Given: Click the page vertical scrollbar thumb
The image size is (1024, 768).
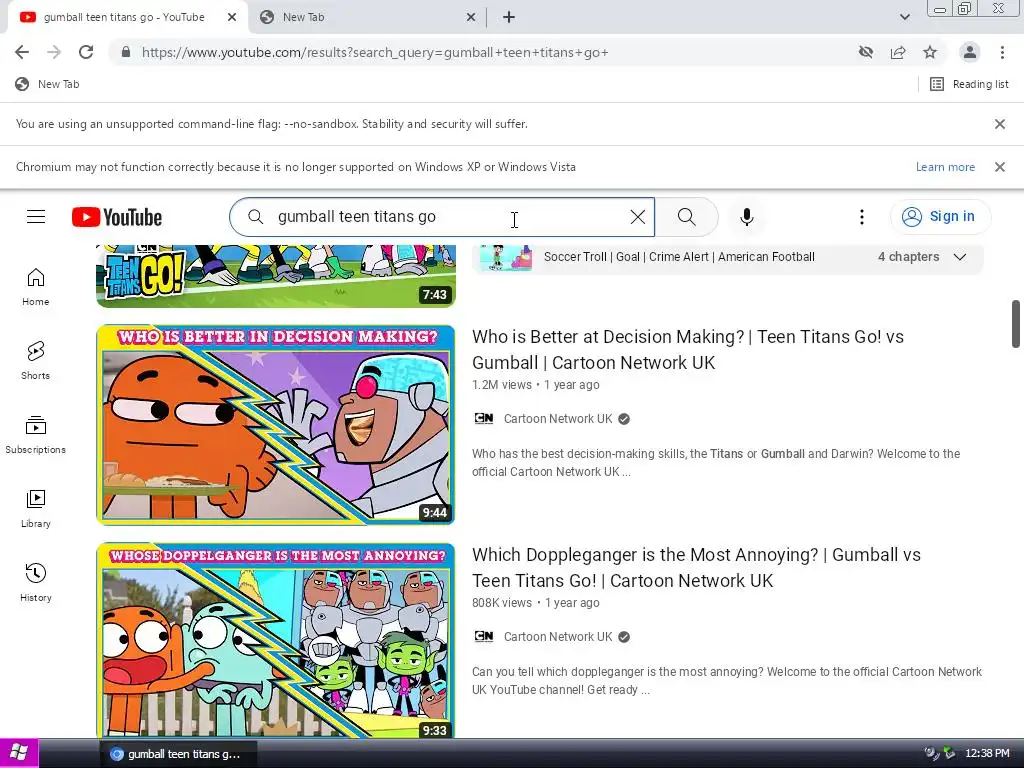Looking at the screenshot, I should pyautogui.click(x=1016, y=324).
